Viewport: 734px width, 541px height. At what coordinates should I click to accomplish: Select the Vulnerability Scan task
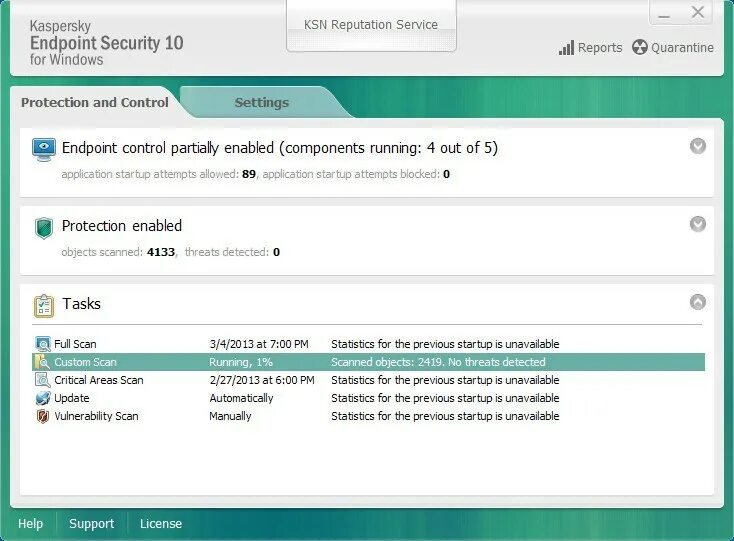tap(368, 416)
